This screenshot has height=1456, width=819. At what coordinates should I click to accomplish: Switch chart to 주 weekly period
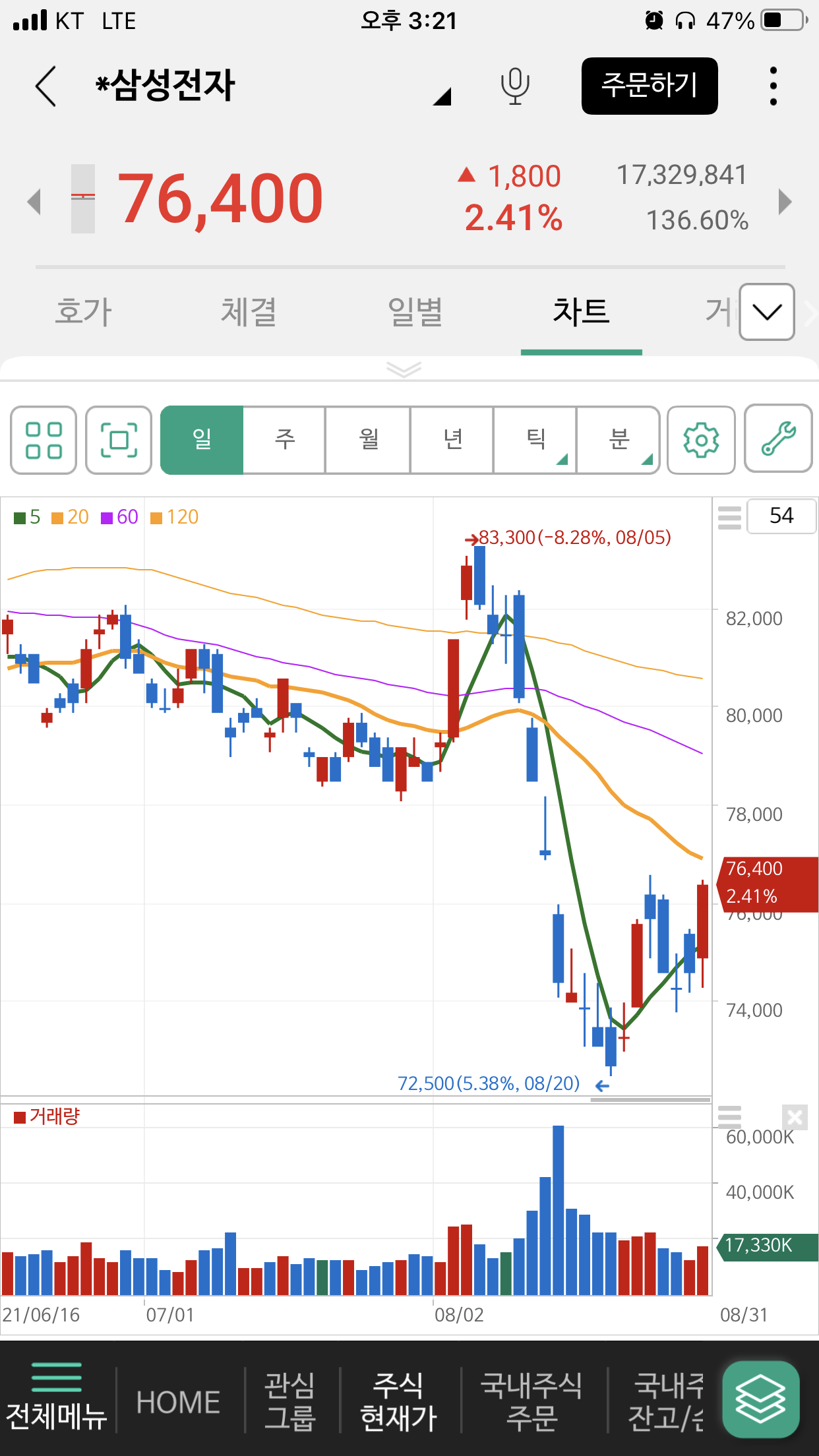click(285, 440)
